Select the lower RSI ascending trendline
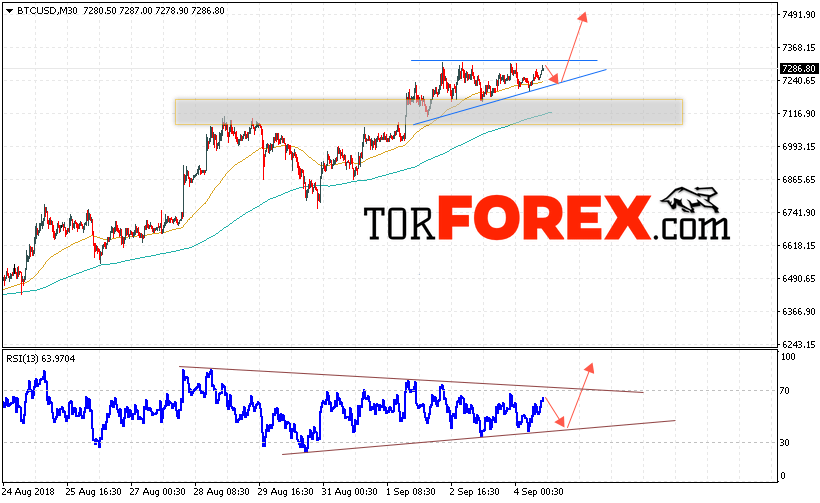Screen dimensions: 820x503 [479, 437]
